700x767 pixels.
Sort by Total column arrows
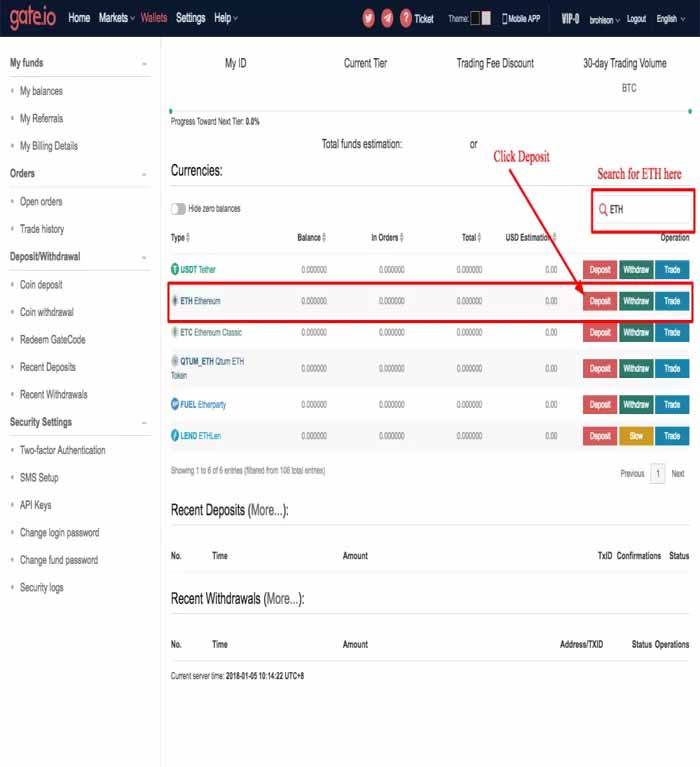[x=479, y=238]
